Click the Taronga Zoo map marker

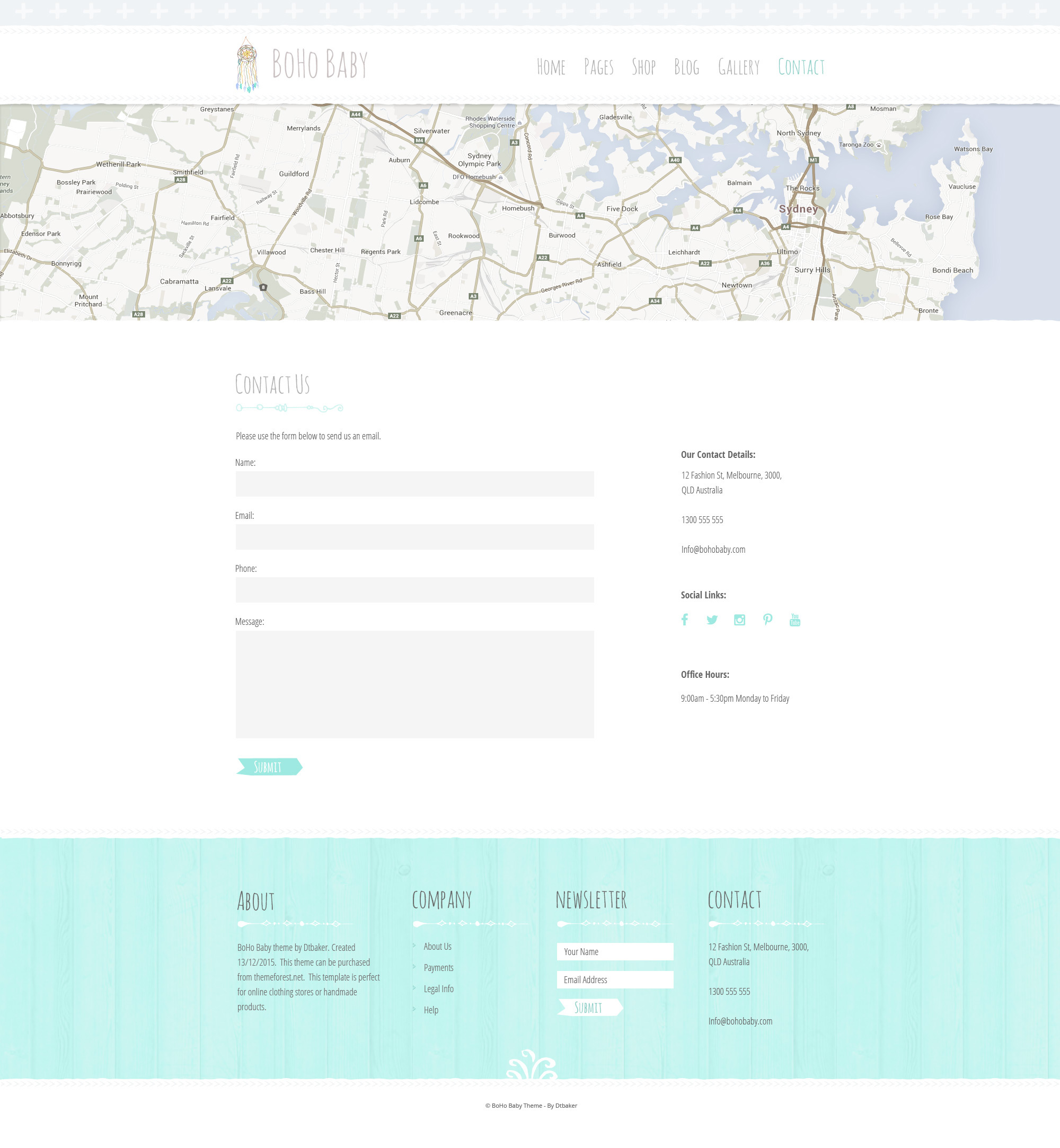click(x=878, y=145)
